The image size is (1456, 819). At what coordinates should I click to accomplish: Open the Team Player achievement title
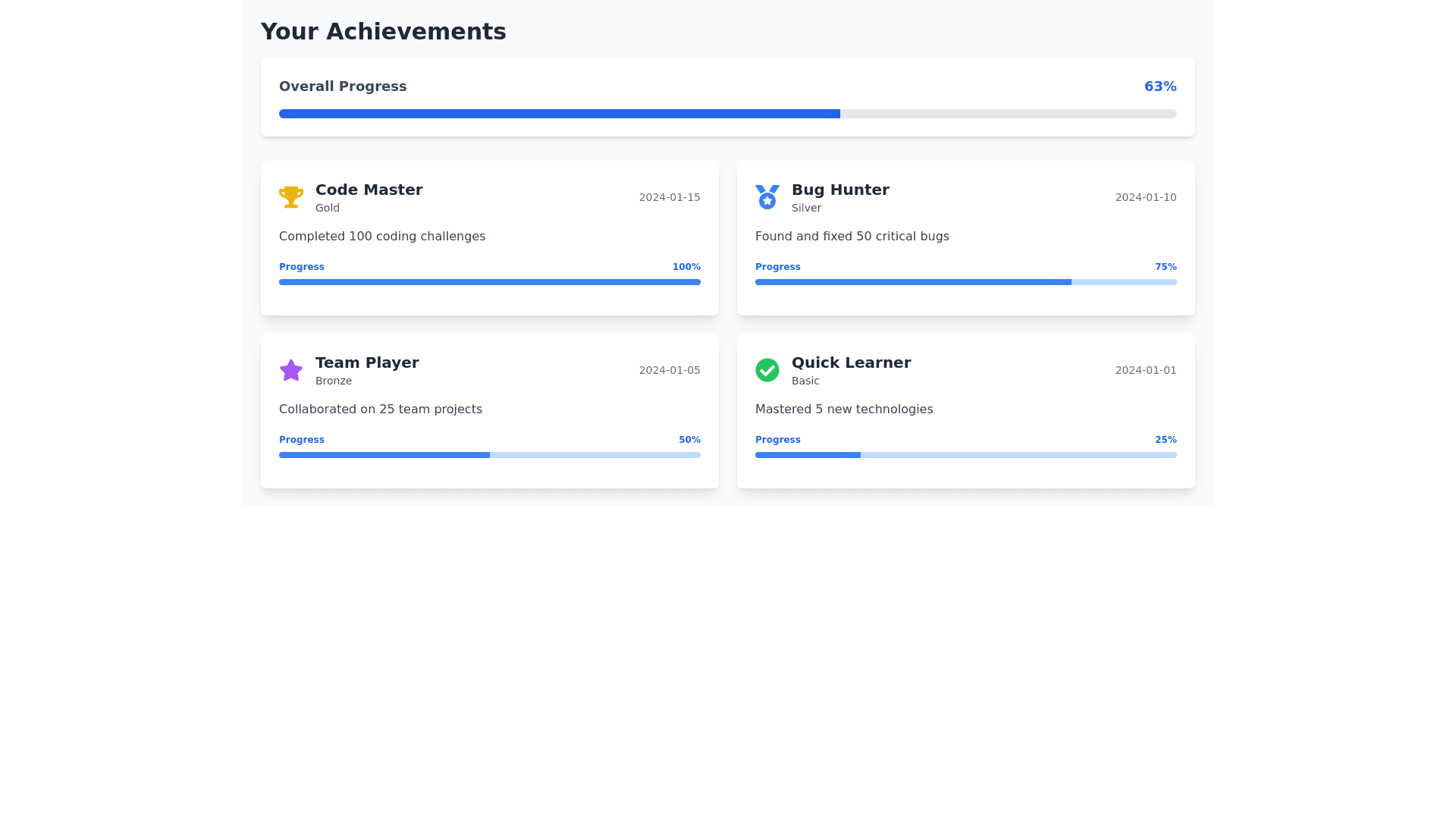point(367,362)
